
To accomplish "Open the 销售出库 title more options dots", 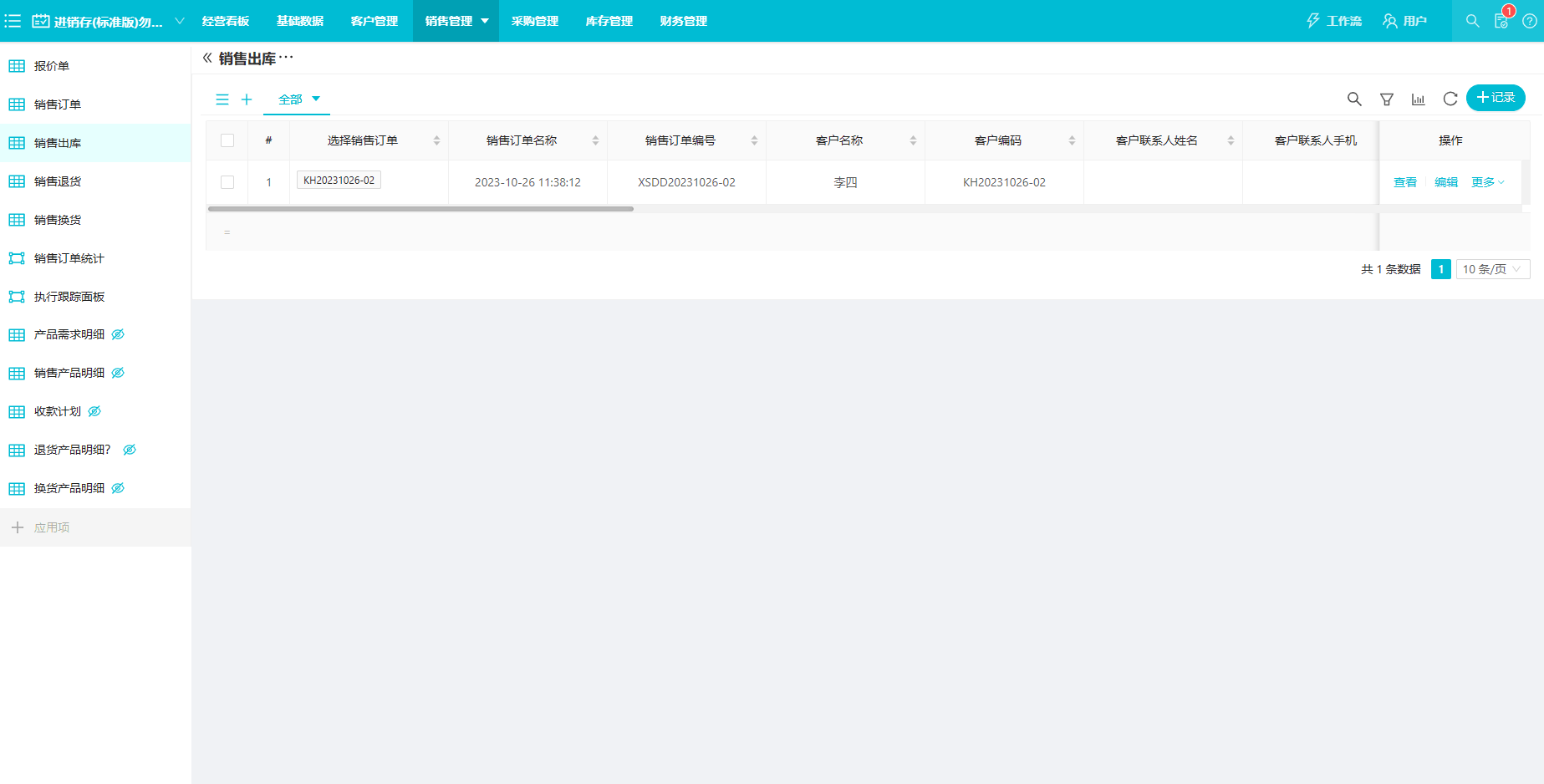I will pos(286,58).
